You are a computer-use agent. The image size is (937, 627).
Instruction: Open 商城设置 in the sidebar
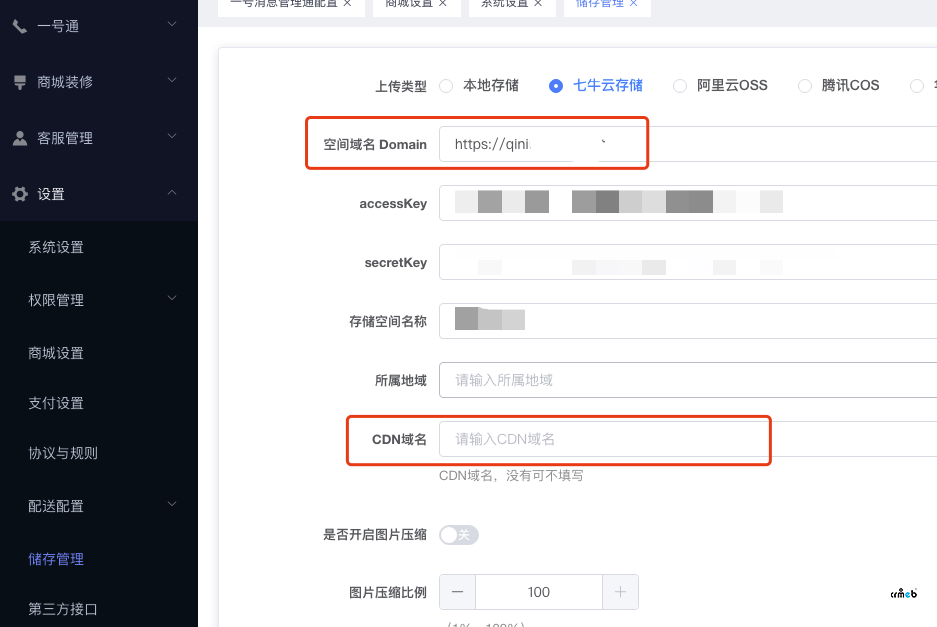click(x=56, y=353)
